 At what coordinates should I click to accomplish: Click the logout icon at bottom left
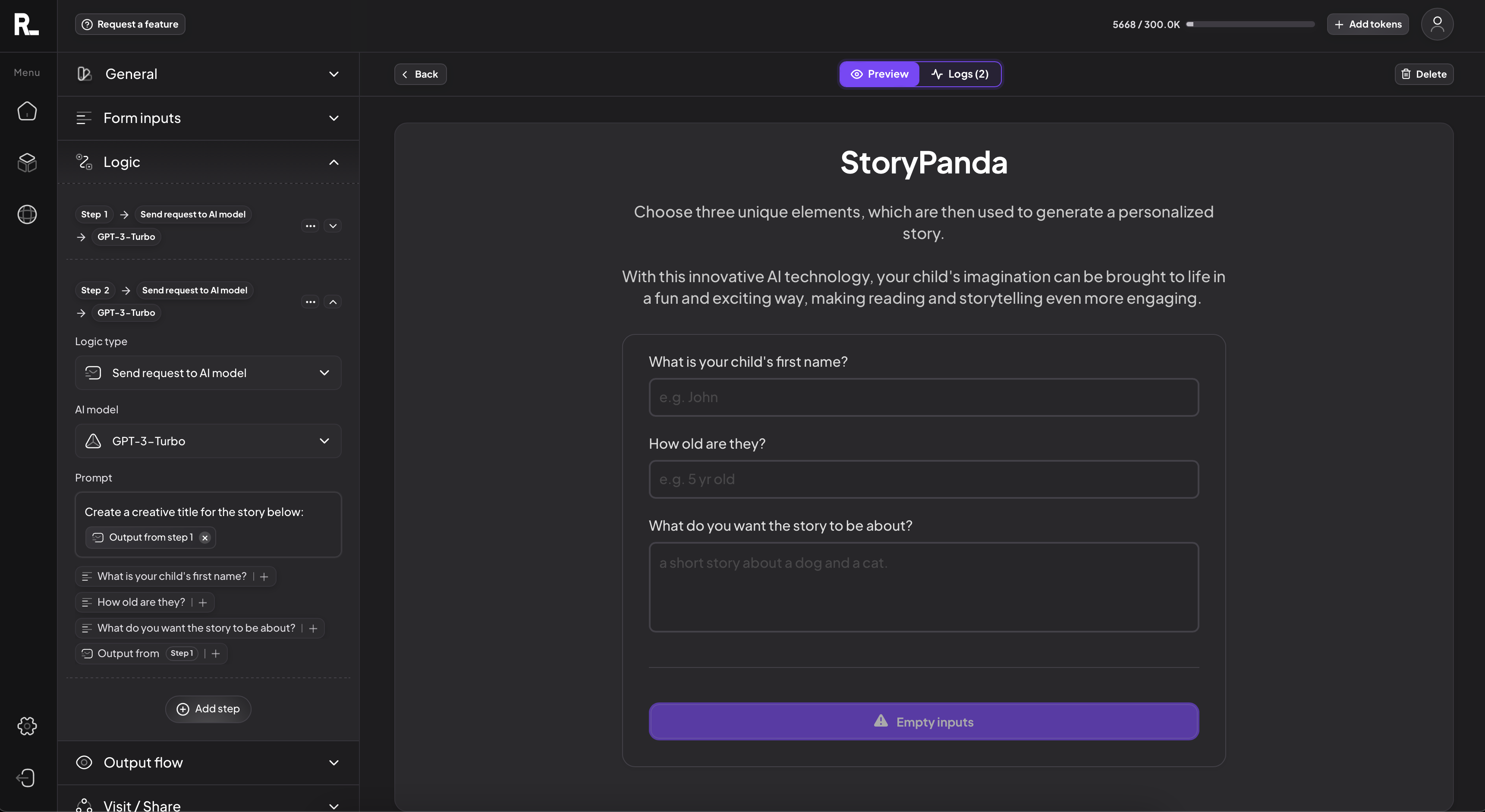click(x=26, y=777)
